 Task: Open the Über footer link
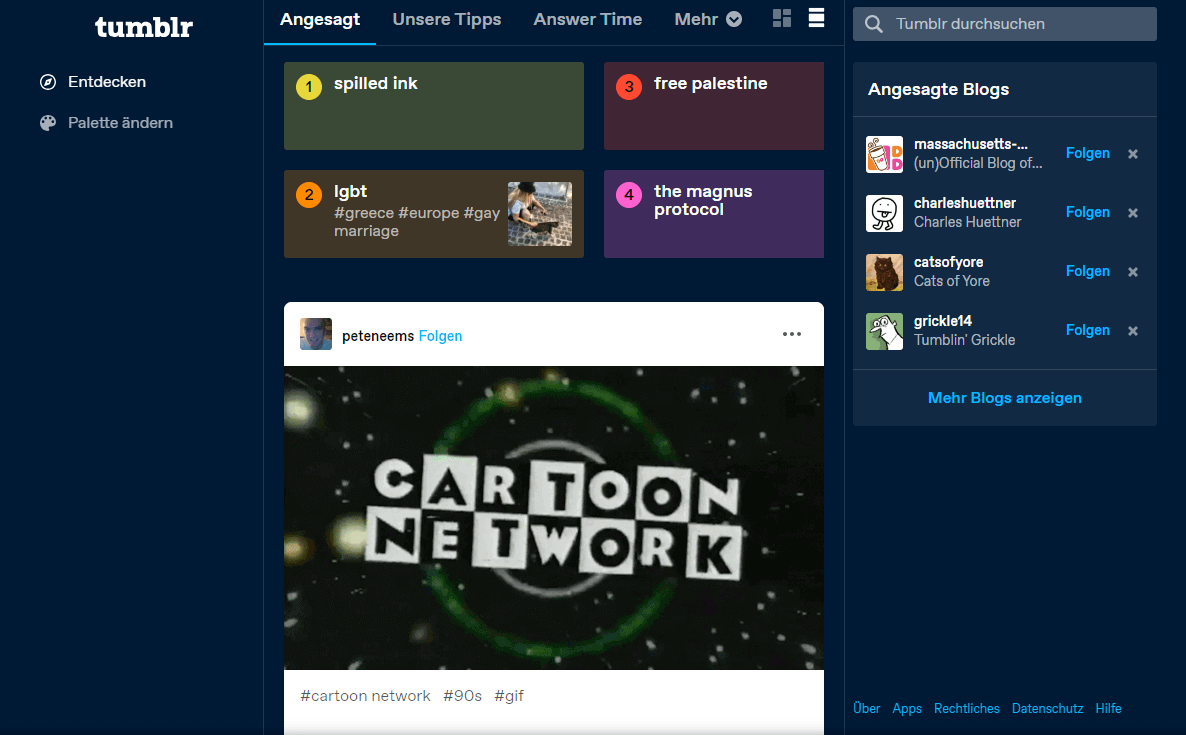click(867, 709)
